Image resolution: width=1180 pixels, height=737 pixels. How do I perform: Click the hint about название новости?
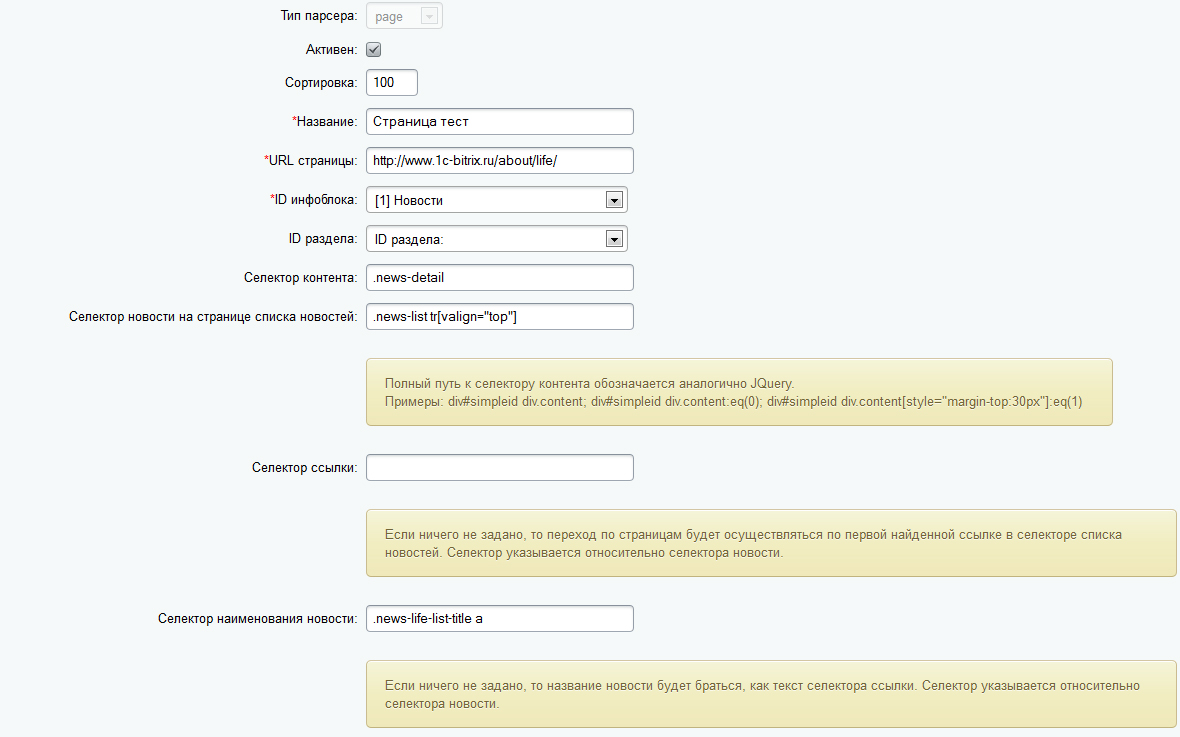point(771,694)
